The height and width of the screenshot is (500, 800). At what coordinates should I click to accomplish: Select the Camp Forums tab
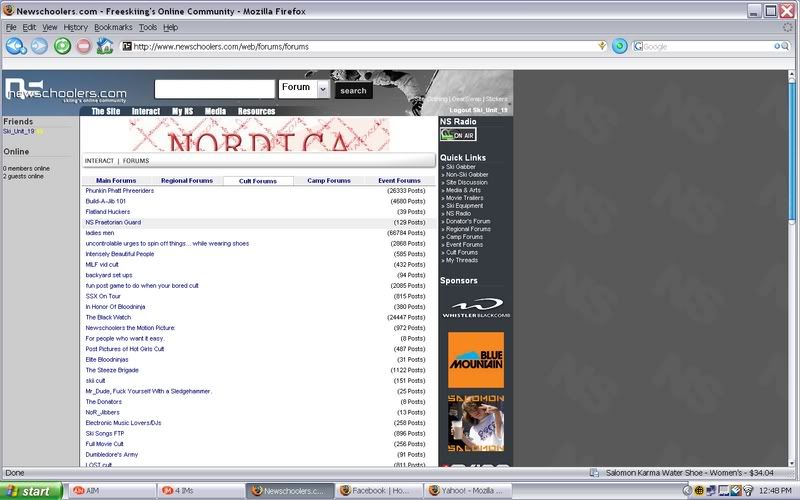[328, 181]
